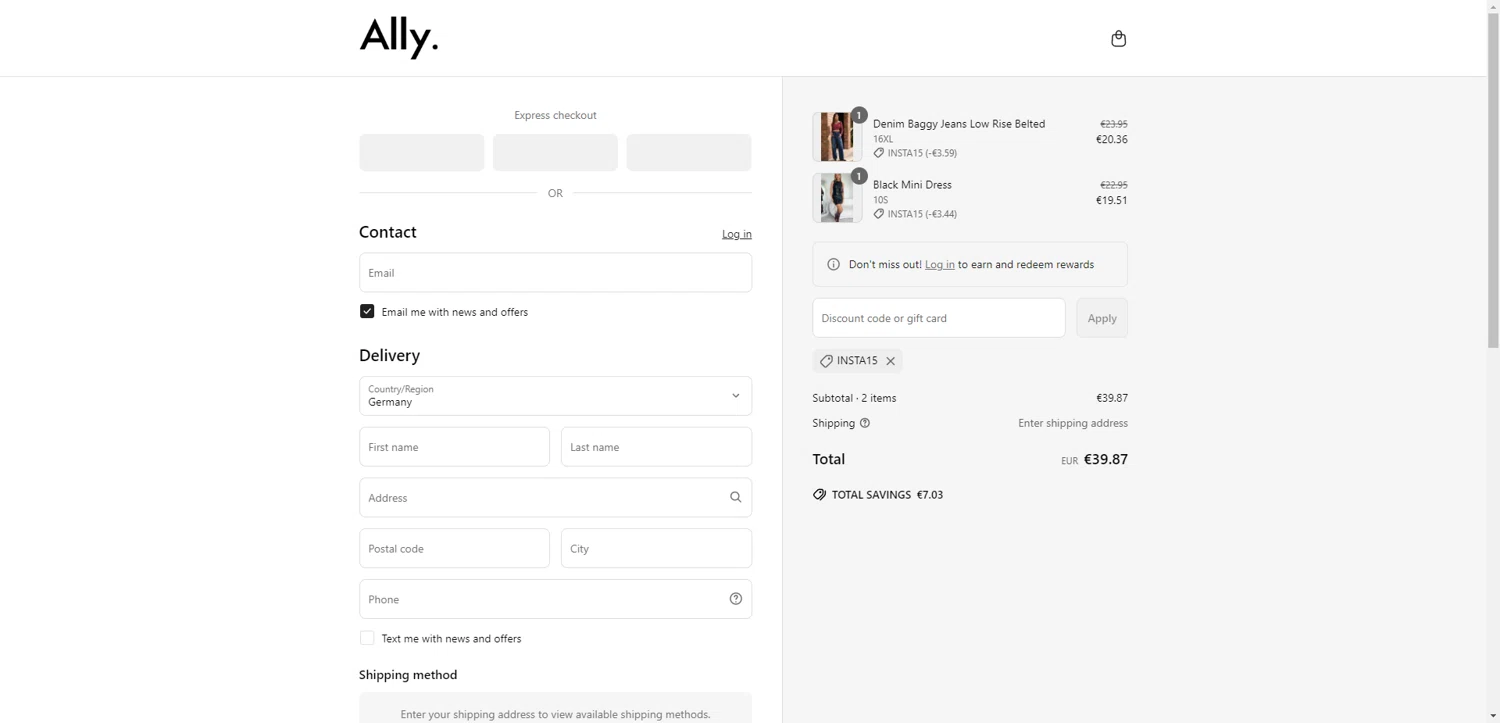Click the address search magnifier icon
The image size is (1500, 723).
tap(735, 497)
